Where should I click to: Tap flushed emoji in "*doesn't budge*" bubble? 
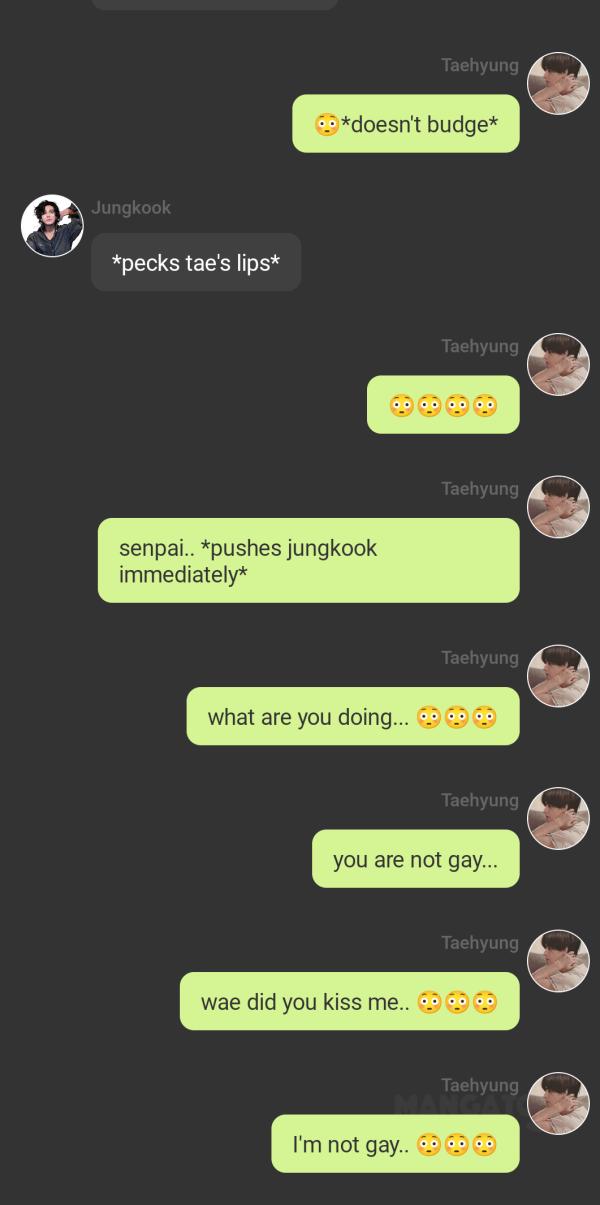(x=326, y=125)
